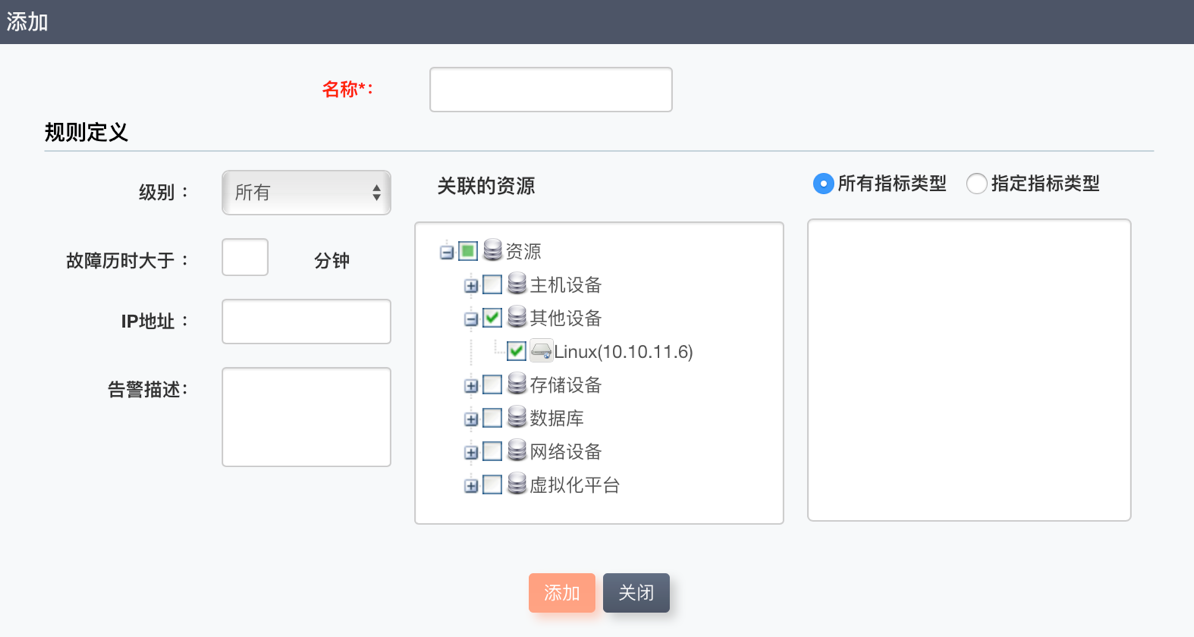Expand the 网络设备 tree node
The height and width of the screenshot is (637, 1194).
click(x=471, y=453)
